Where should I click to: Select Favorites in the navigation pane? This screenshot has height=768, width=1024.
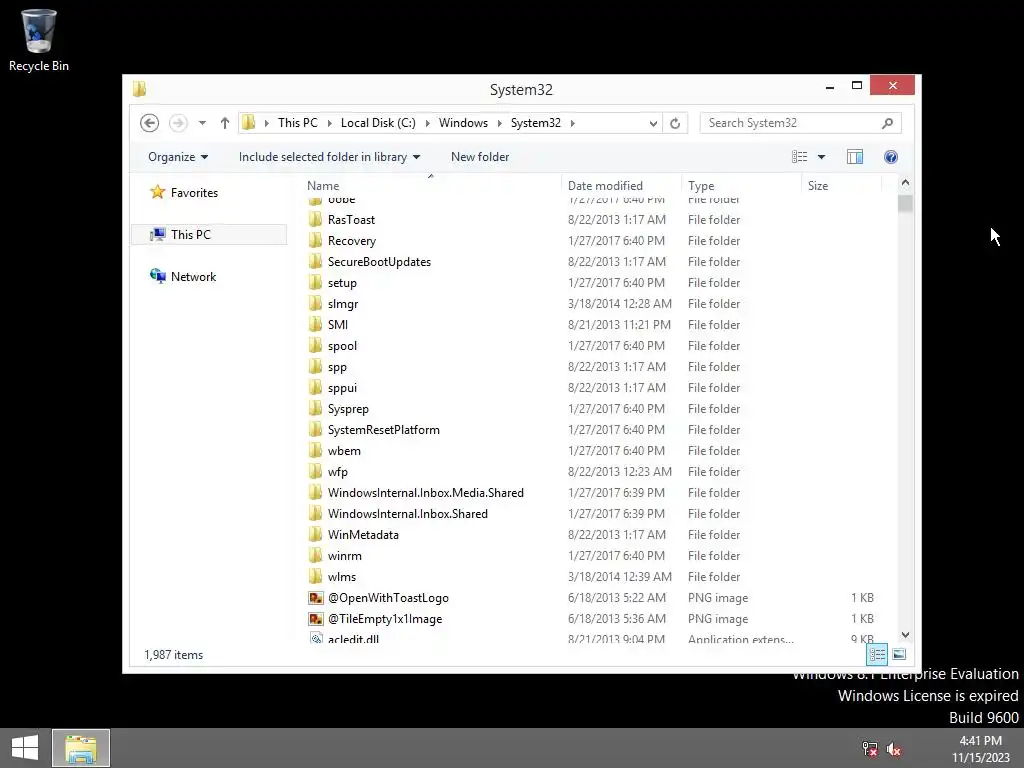[194, 193]
